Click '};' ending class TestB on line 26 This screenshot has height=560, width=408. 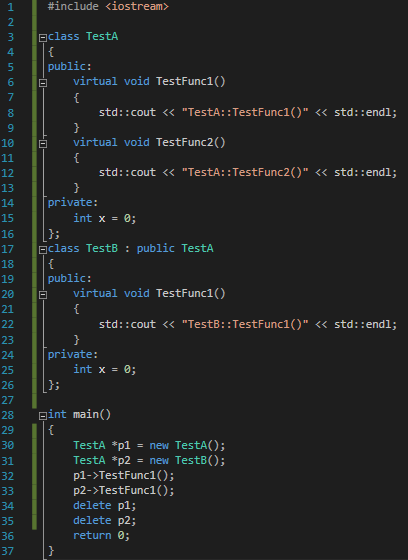pos(54,385)
